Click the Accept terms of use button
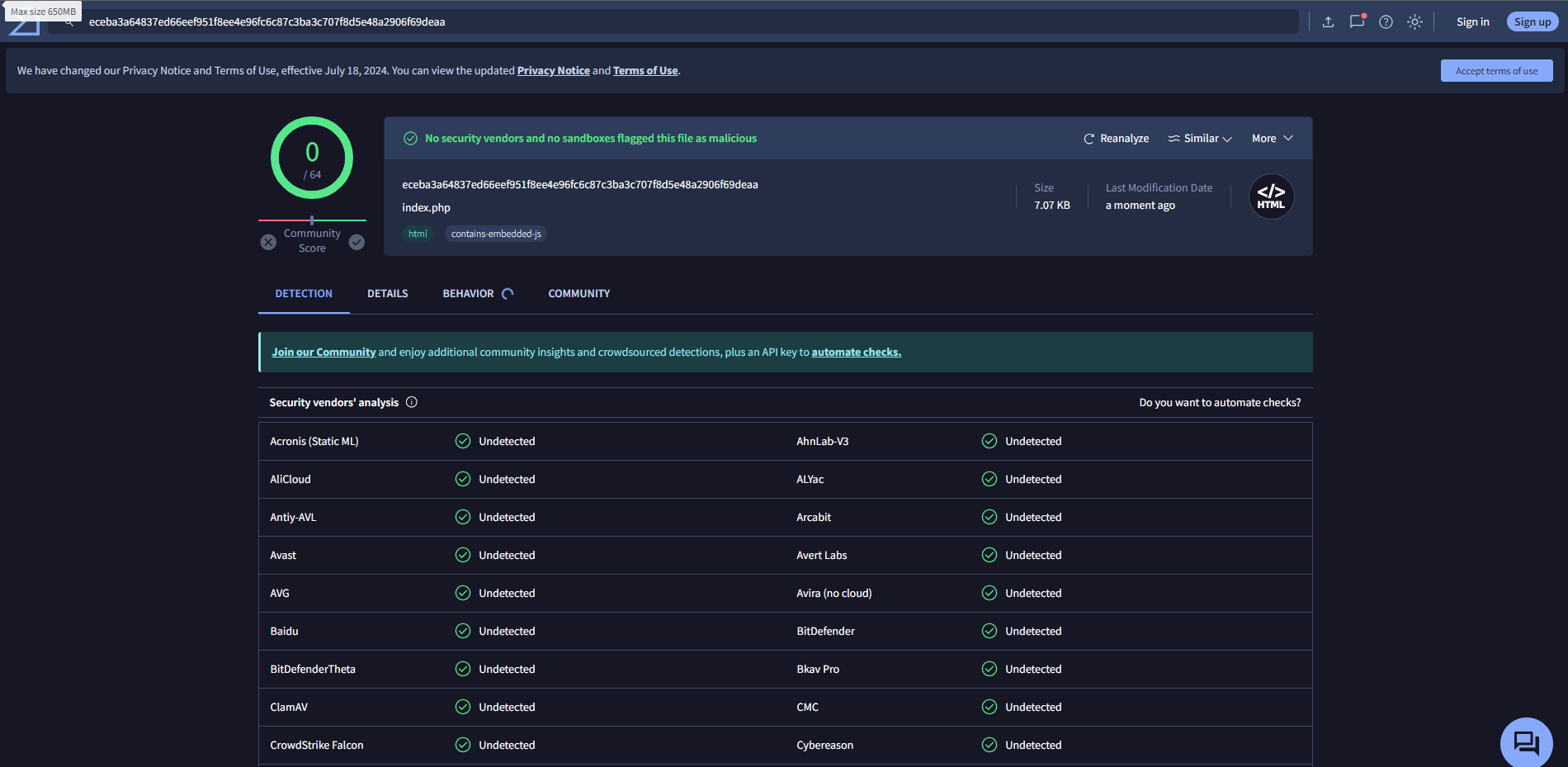The height and width of the screenshot is (767, 1568). pyautogui.click(x=1496, y=71)
